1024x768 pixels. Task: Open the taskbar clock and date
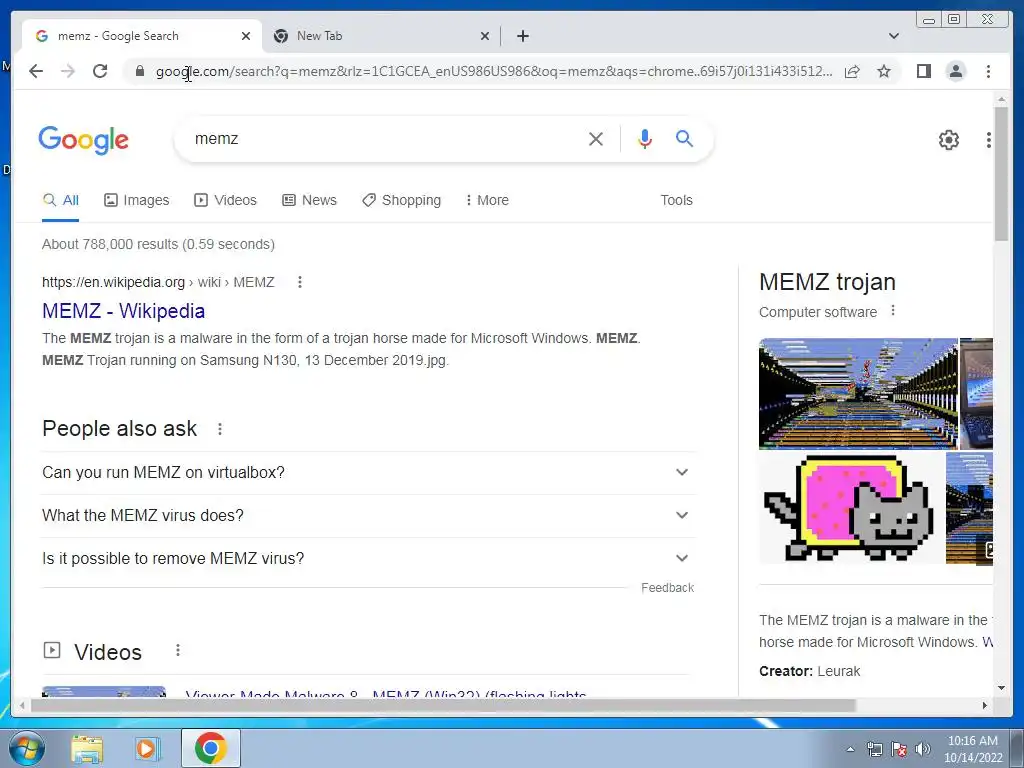click(x=972, y=749)
